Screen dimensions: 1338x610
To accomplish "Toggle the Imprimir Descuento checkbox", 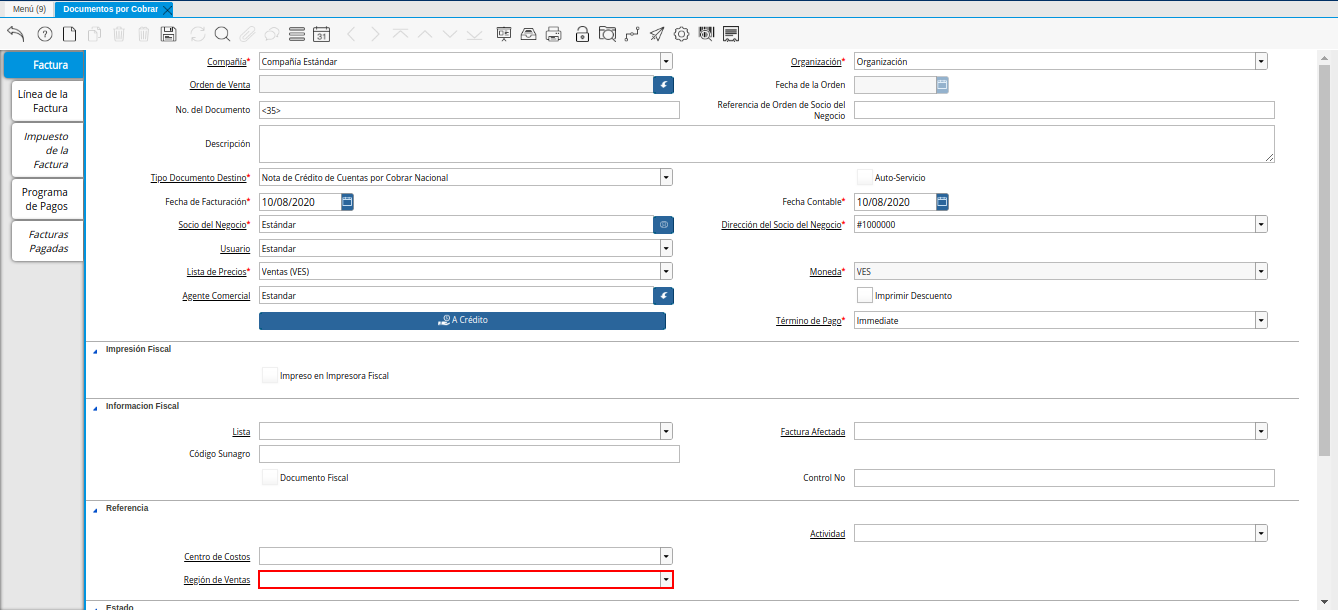I will pos(866,295).
